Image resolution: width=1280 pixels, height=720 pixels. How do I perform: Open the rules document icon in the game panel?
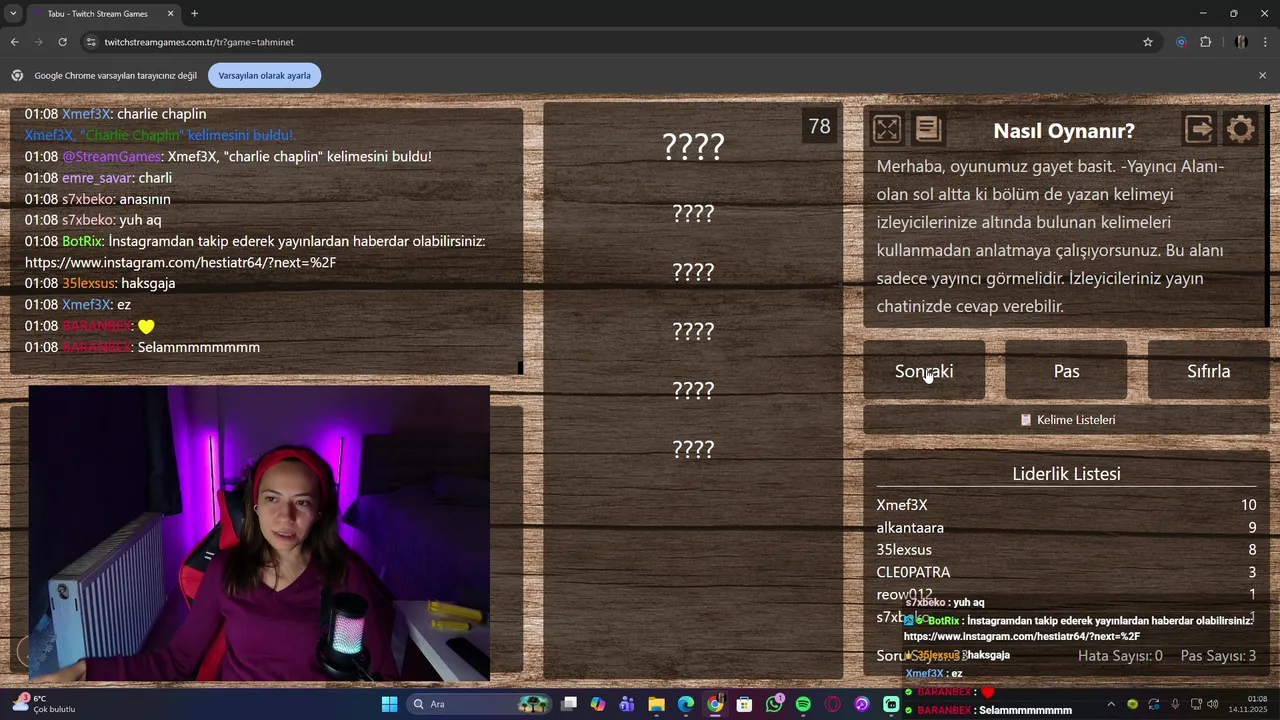928,129
